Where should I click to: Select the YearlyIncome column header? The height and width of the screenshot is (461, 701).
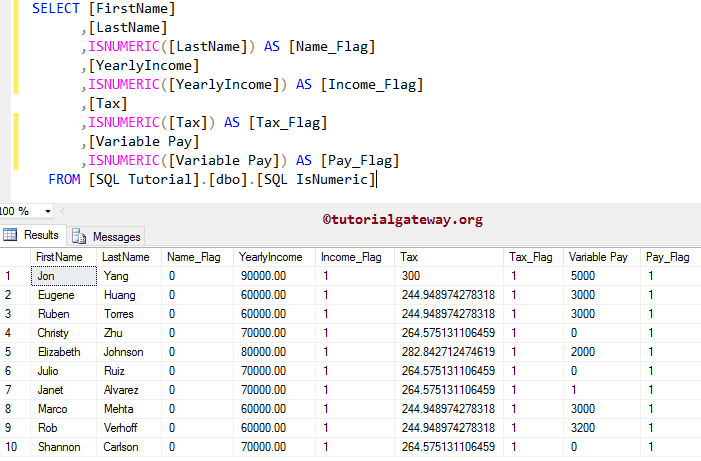[274, 257]
